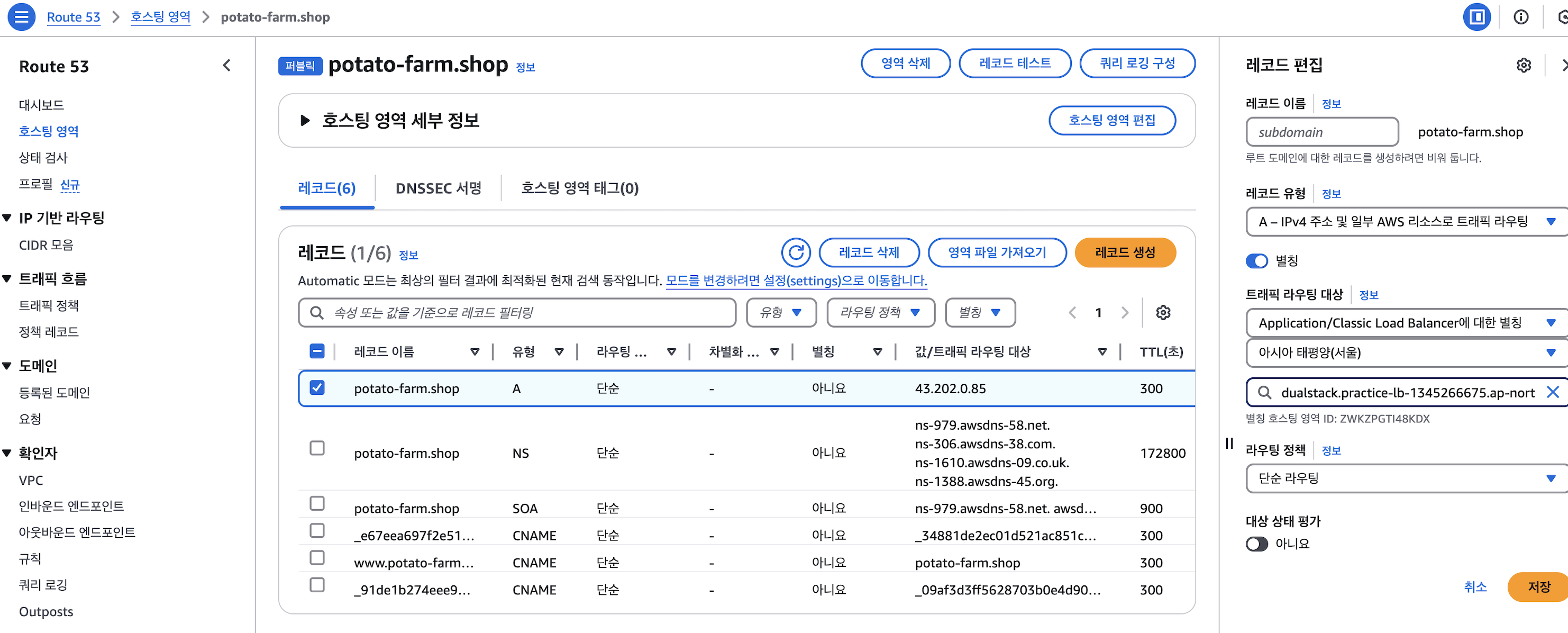Collapse the Route 53 sidebar chevron

(x=227, y=65)
